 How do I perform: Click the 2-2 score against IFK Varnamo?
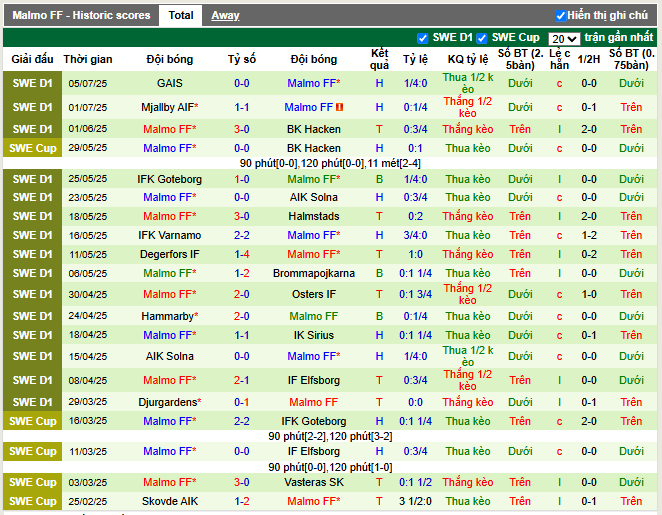coord(242,235)
